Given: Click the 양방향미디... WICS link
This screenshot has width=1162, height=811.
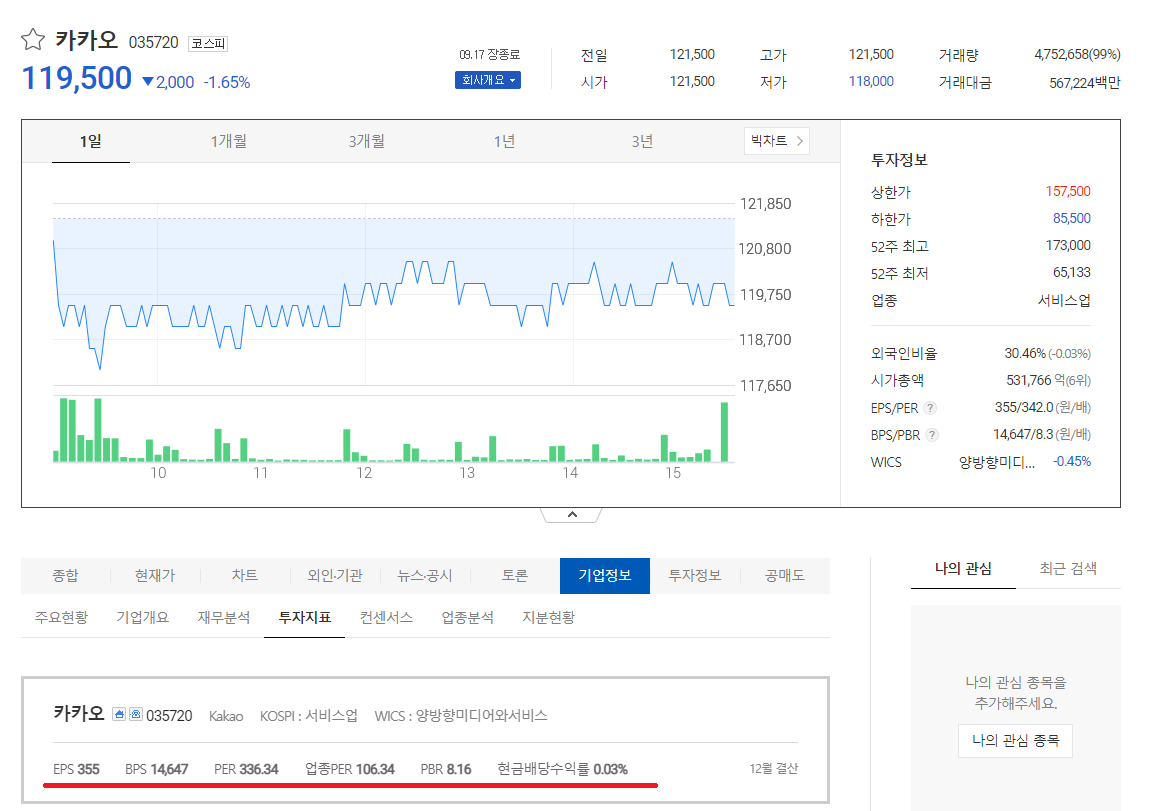Looking at the screenshot, I should click(x=997, y=462).
